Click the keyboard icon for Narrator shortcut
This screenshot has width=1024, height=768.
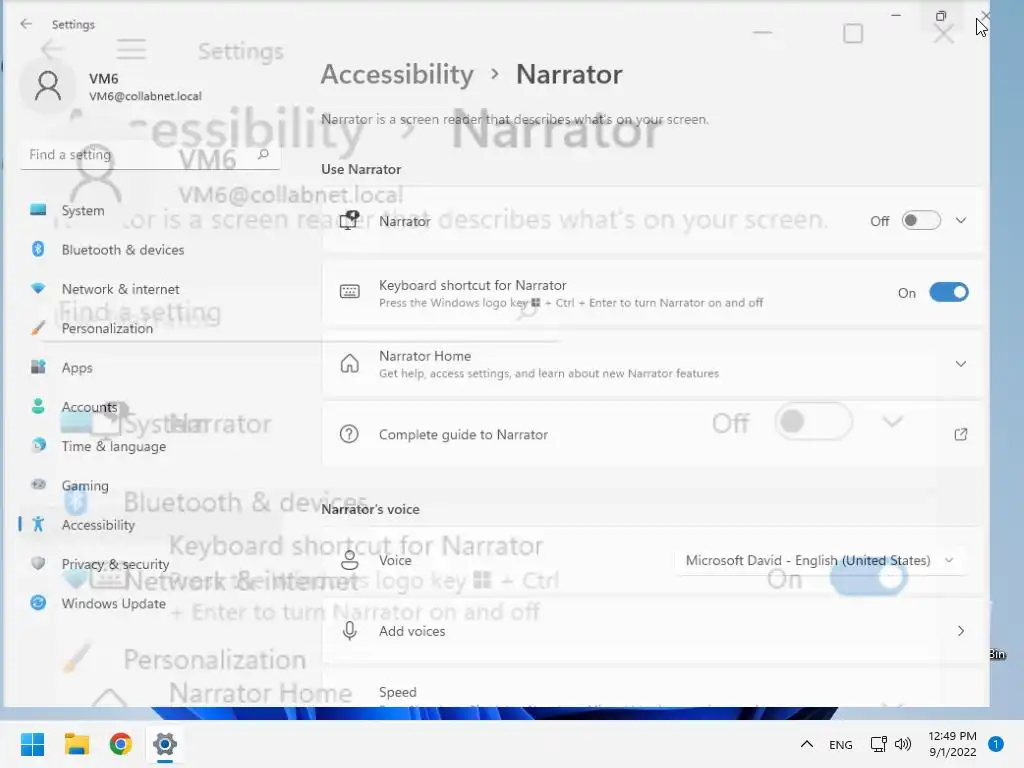pos(349,292)
